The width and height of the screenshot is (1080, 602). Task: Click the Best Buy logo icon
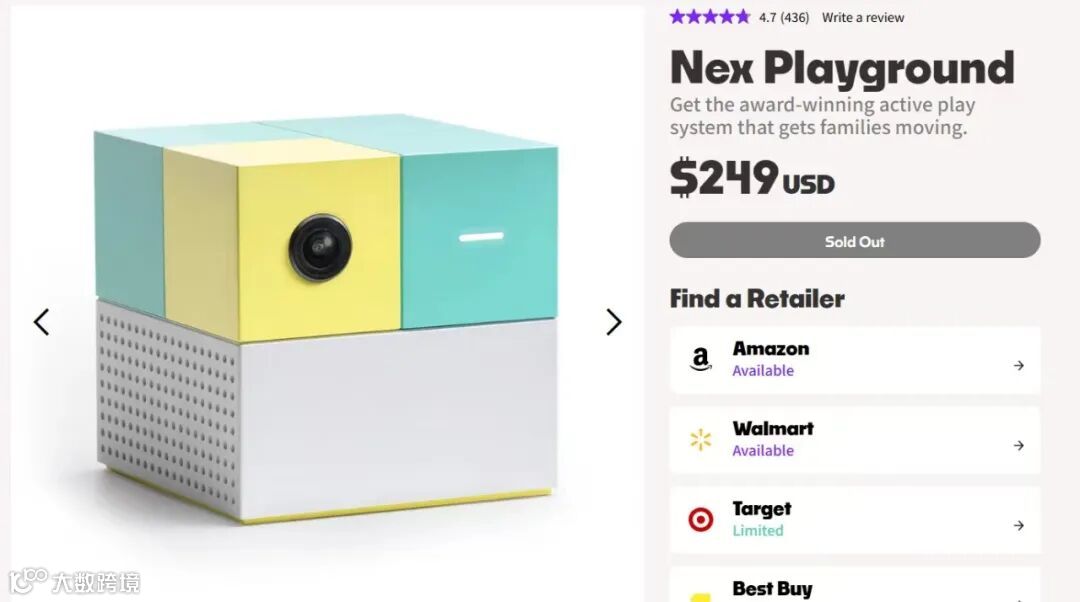701,595
